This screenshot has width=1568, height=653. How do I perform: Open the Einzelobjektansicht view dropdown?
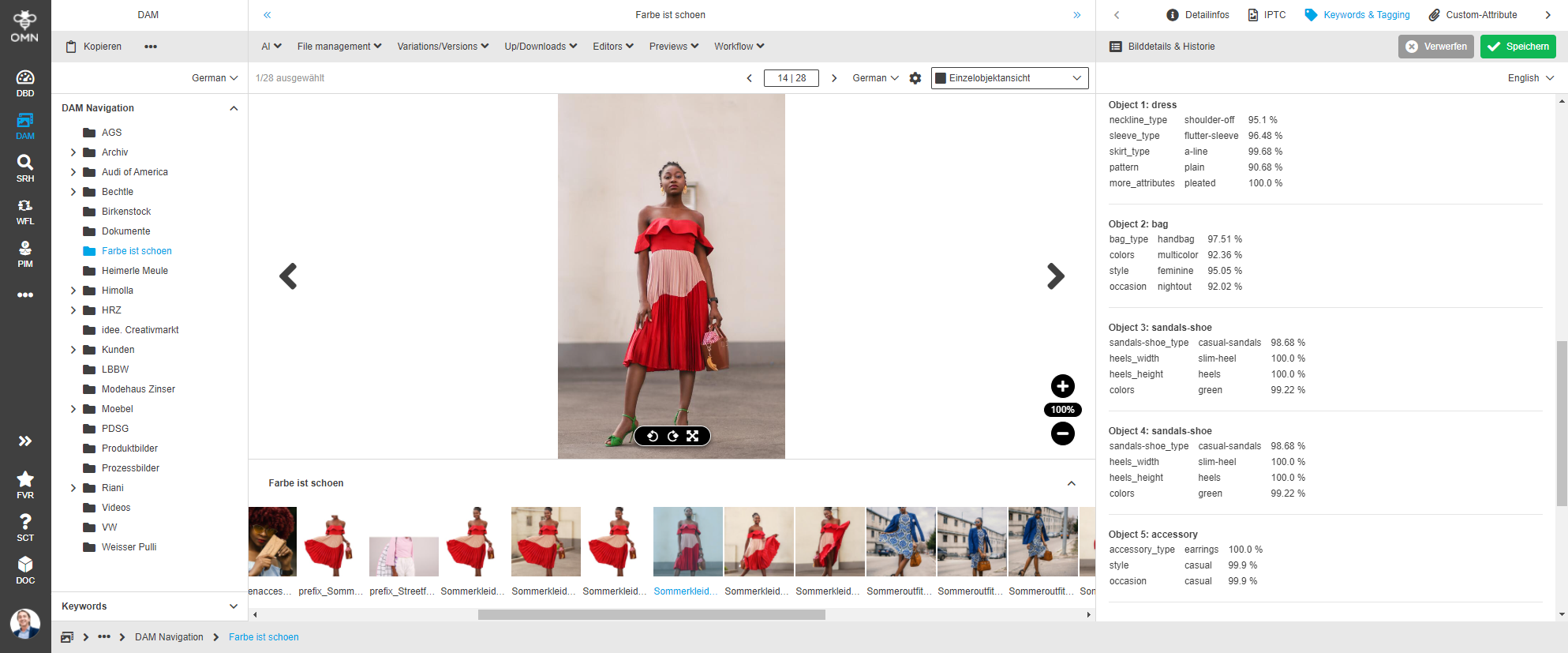coord(1009,78)
